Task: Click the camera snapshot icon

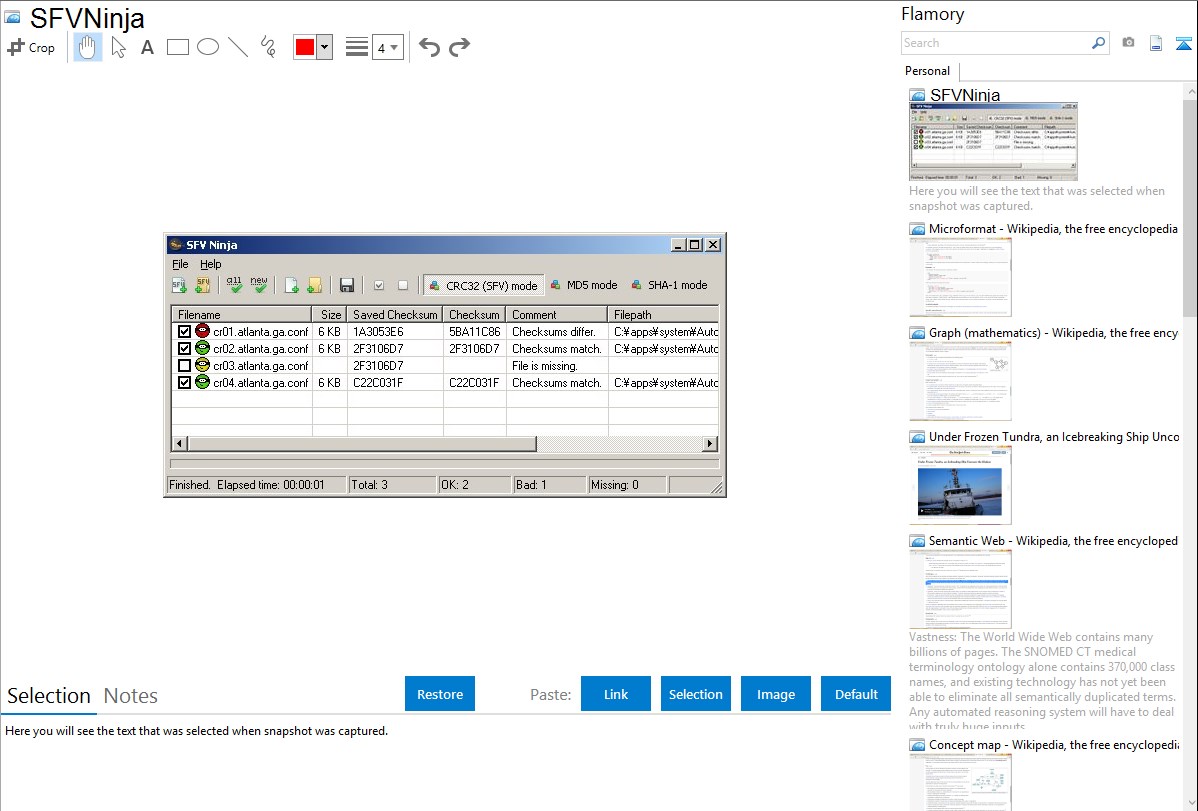Action: point(1128,43)
